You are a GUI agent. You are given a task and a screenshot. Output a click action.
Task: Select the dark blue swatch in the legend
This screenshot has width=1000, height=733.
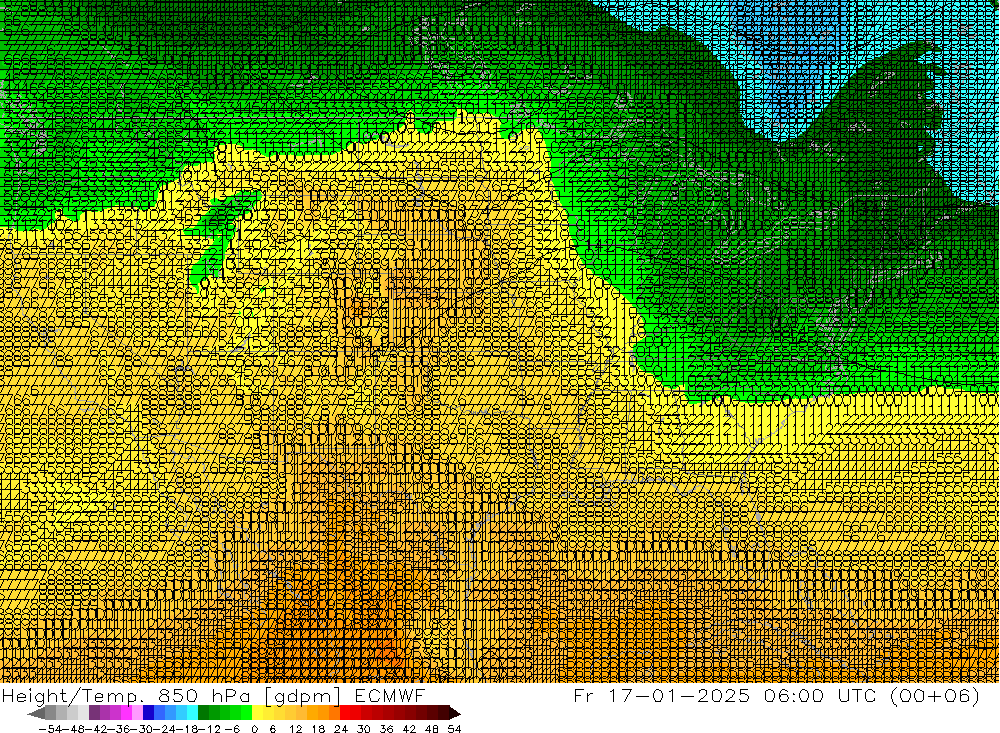pyautogui.click(x=149, y=713)
